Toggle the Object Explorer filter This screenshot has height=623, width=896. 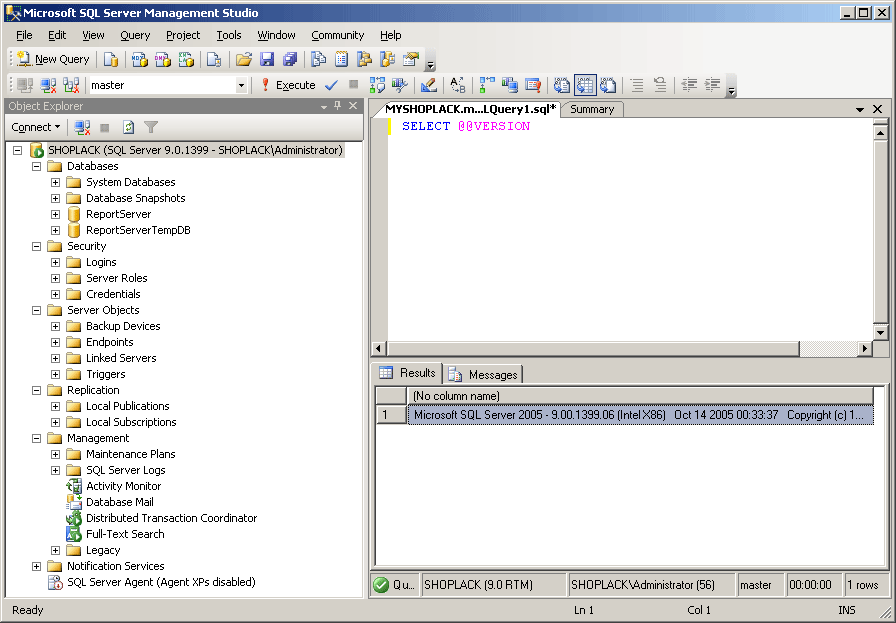(x=151, y=127)
